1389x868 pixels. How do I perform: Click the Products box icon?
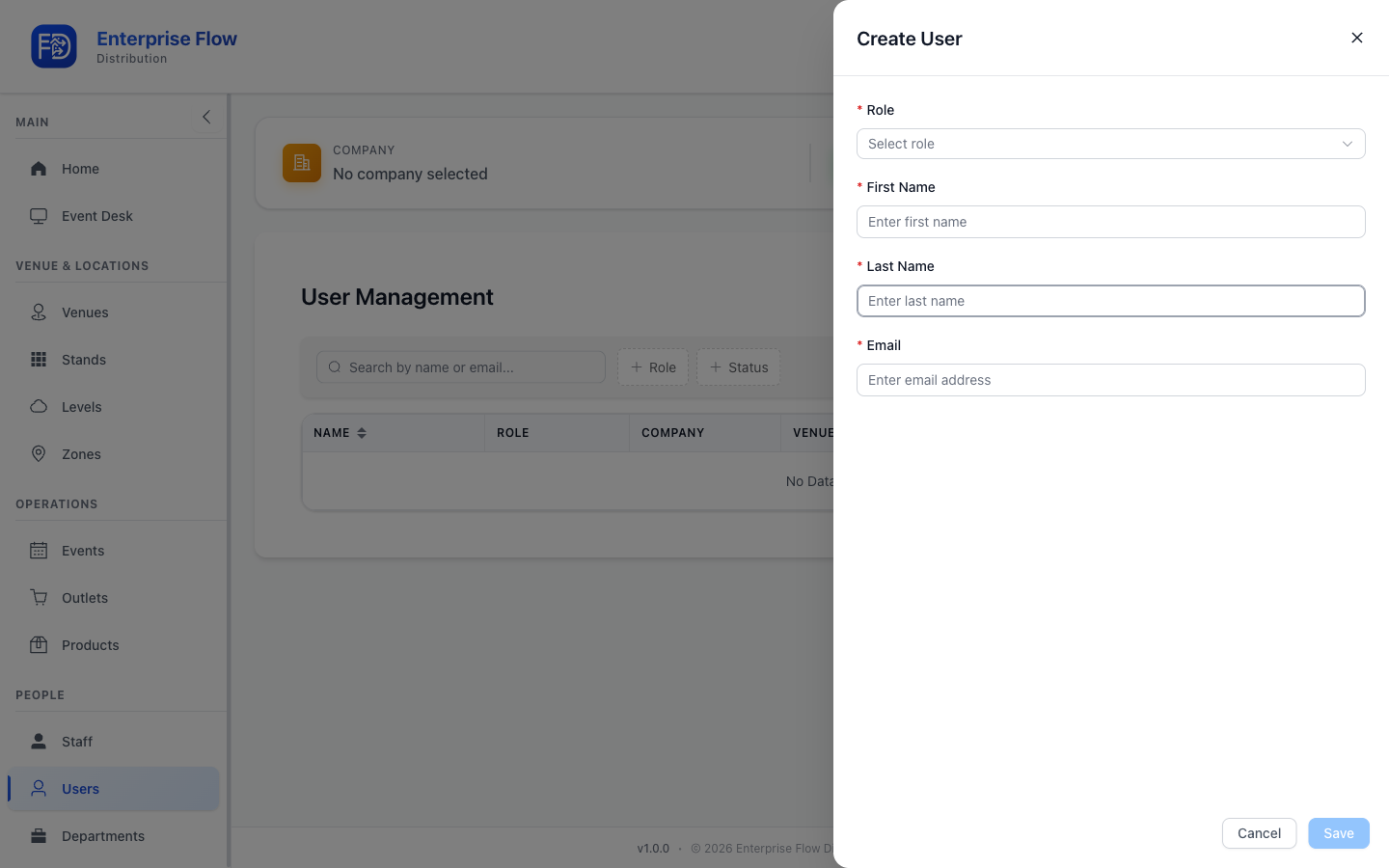click(x=39, y=645)
